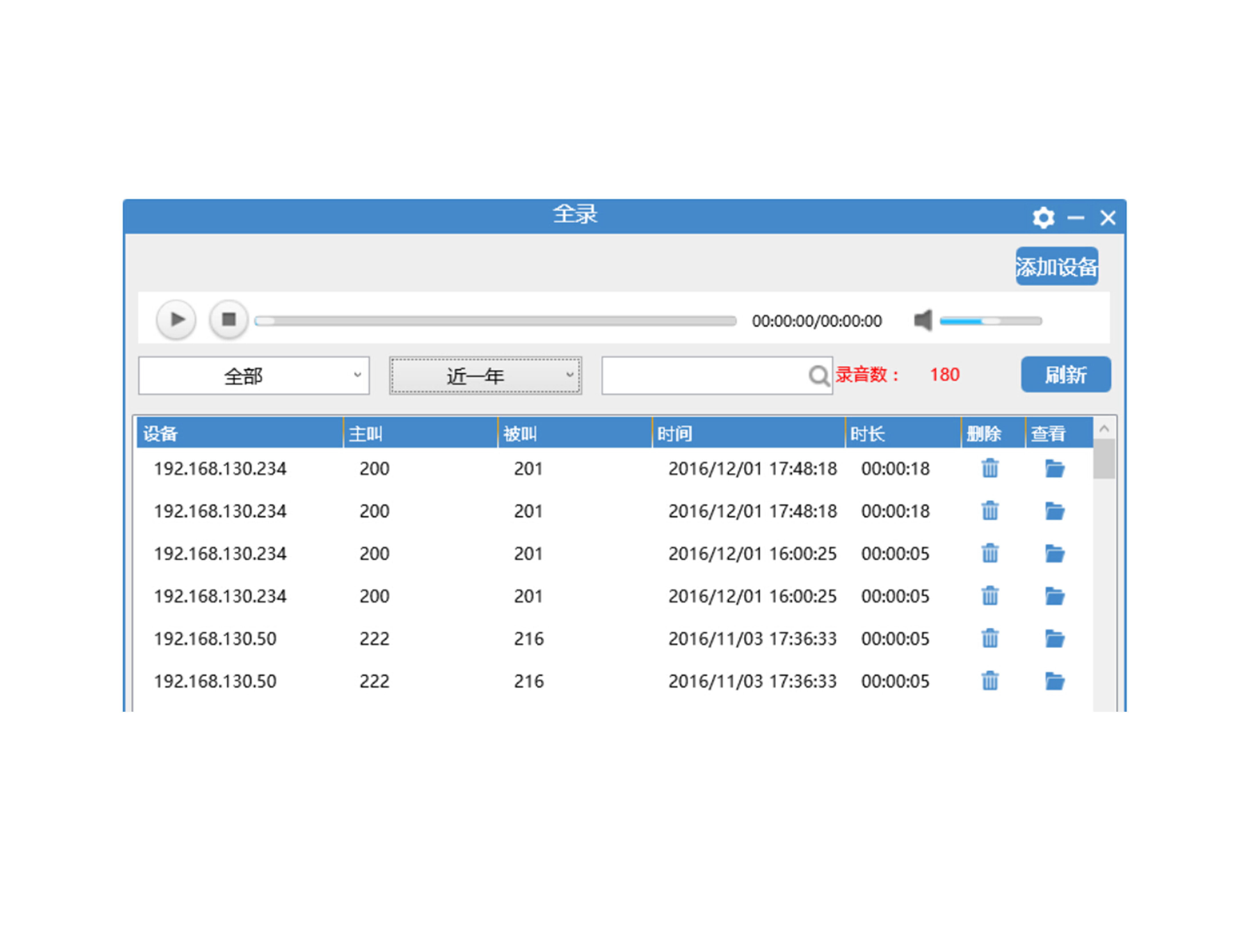
Task: Mute audio using the speaker icon
Action: click(923, 321)
